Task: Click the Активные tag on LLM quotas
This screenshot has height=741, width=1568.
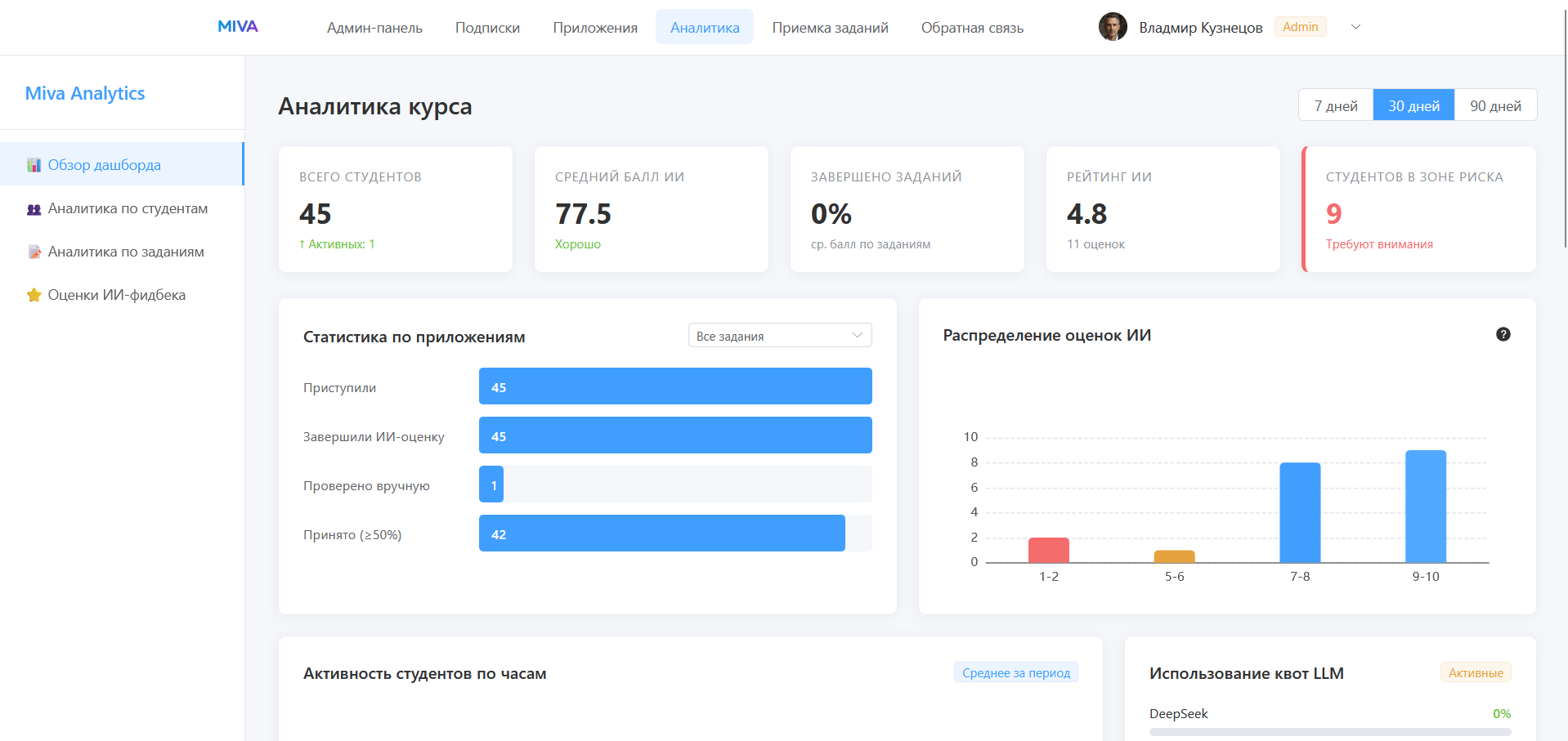Action: 1476,672
